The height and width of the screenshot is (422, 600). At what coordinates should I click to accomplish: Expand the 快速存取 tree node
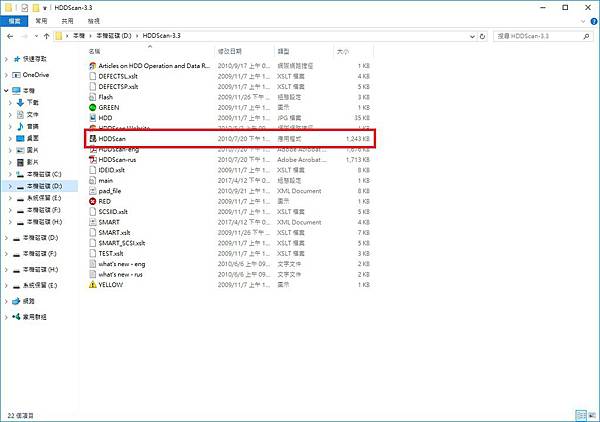[6, 59]
